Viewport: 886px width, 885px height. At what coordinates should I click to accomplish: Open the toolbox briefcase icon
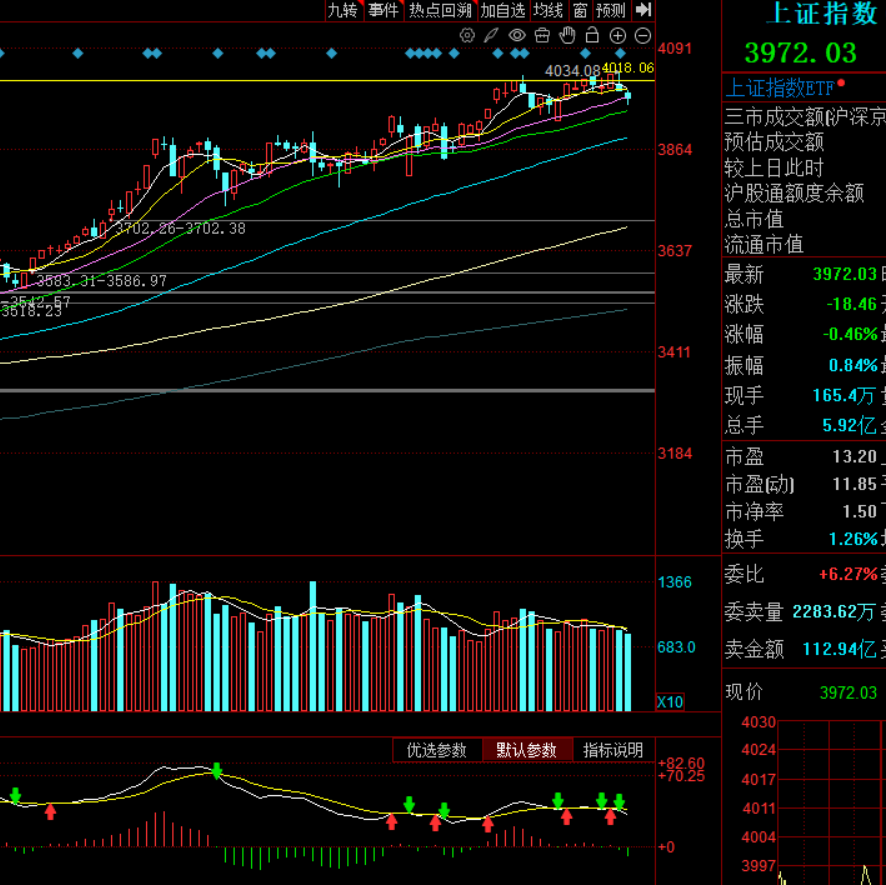click(542, 36)
